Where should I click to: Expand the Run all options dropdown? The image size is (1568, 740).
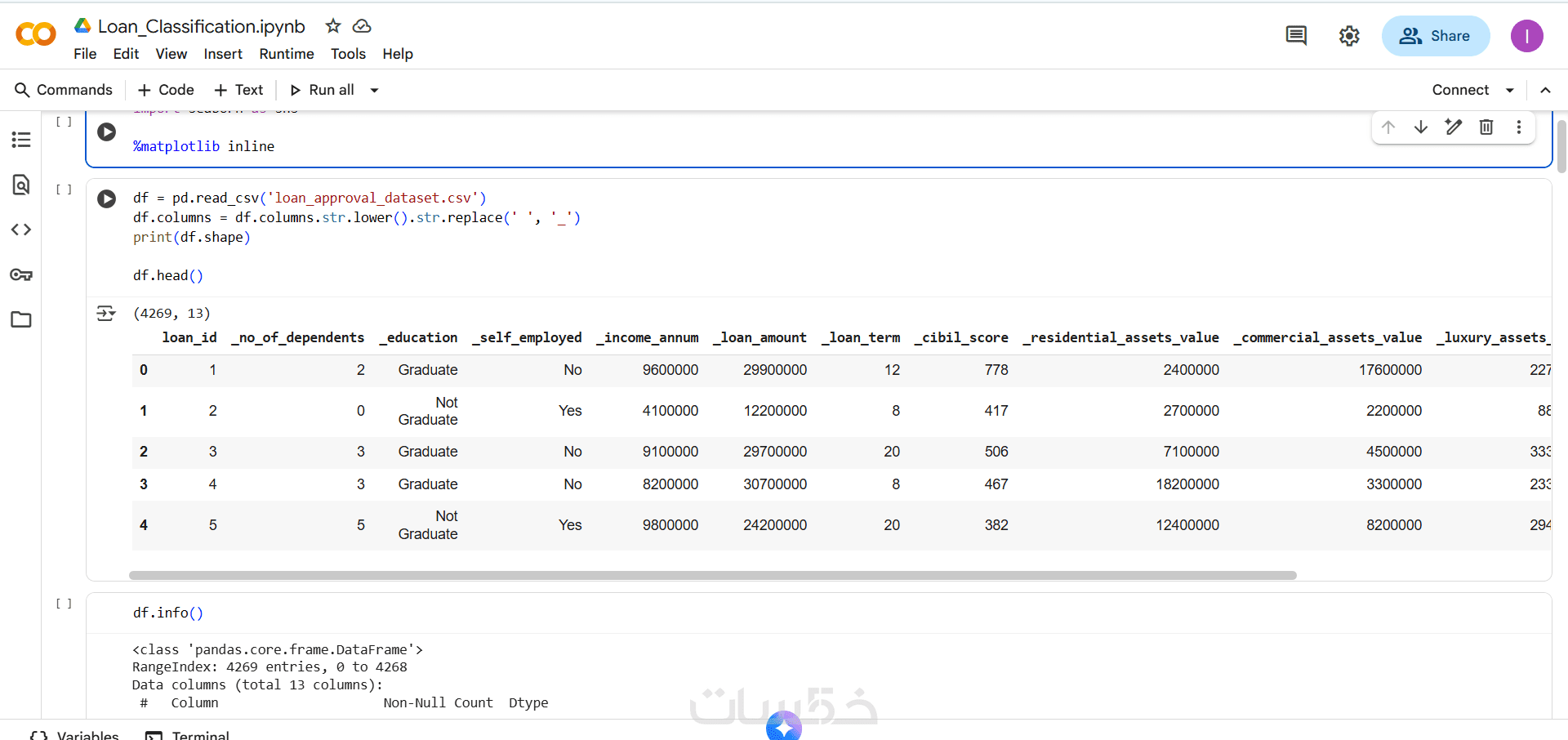(375, 90)
